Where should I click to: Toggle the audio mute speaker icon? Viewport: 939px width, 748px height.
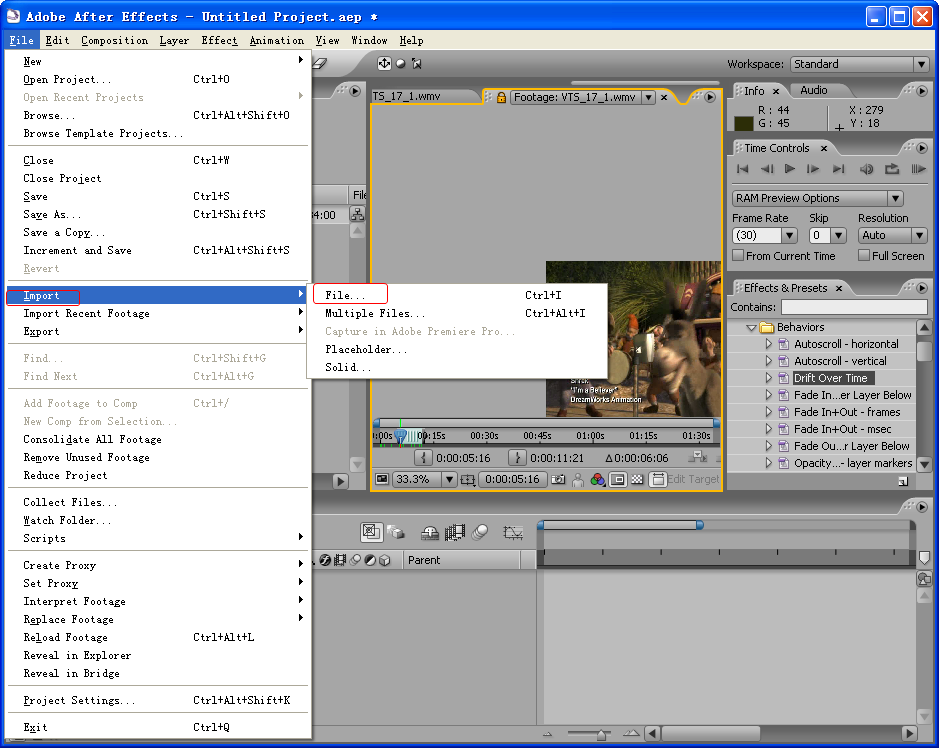[x=866, y=169]
